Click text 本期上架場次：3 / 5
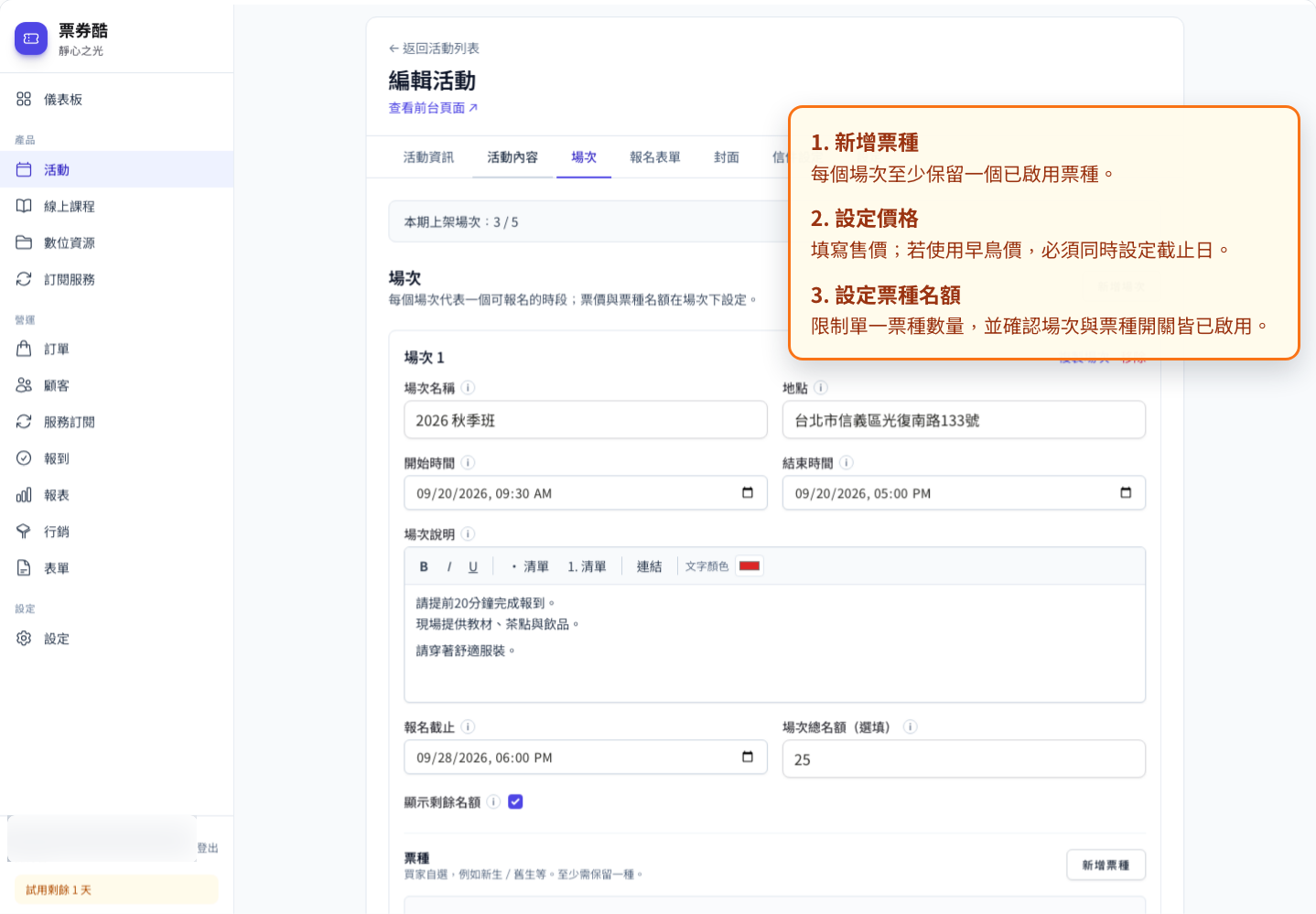Screen dimensions: 1316x914 pyautogui.click(x=461, y=222)
